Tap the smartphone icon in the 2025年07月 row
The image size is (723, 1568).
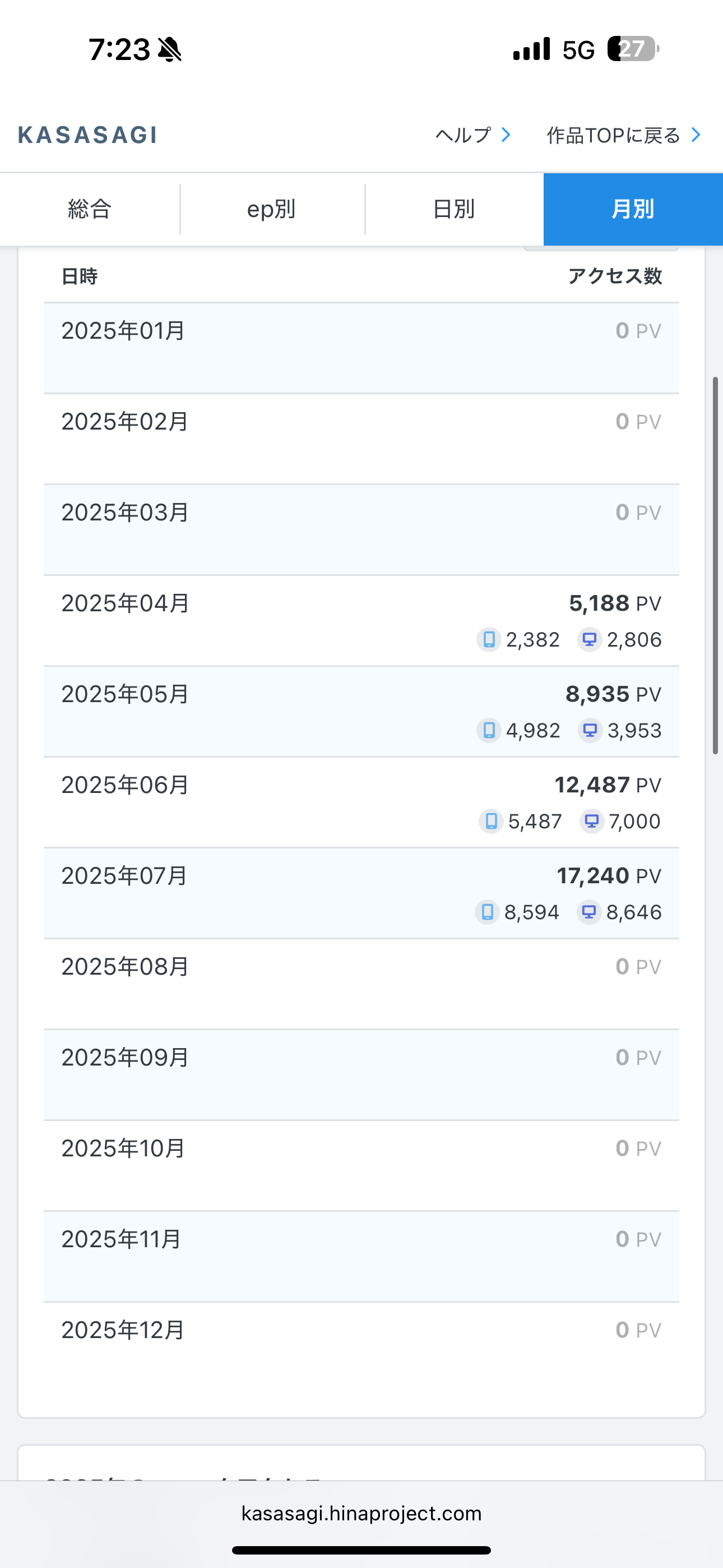(487, 912)
